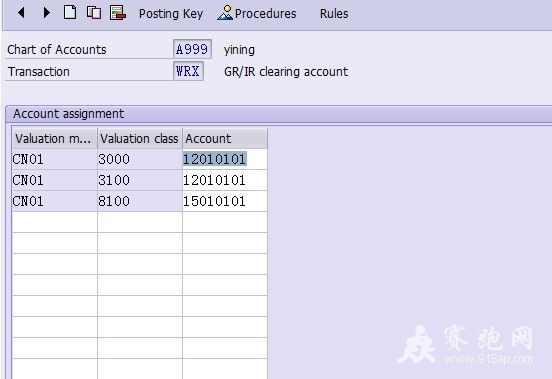Select the Chart of Accounts field A999
552x379 pixels.
(x=192, y=49)
